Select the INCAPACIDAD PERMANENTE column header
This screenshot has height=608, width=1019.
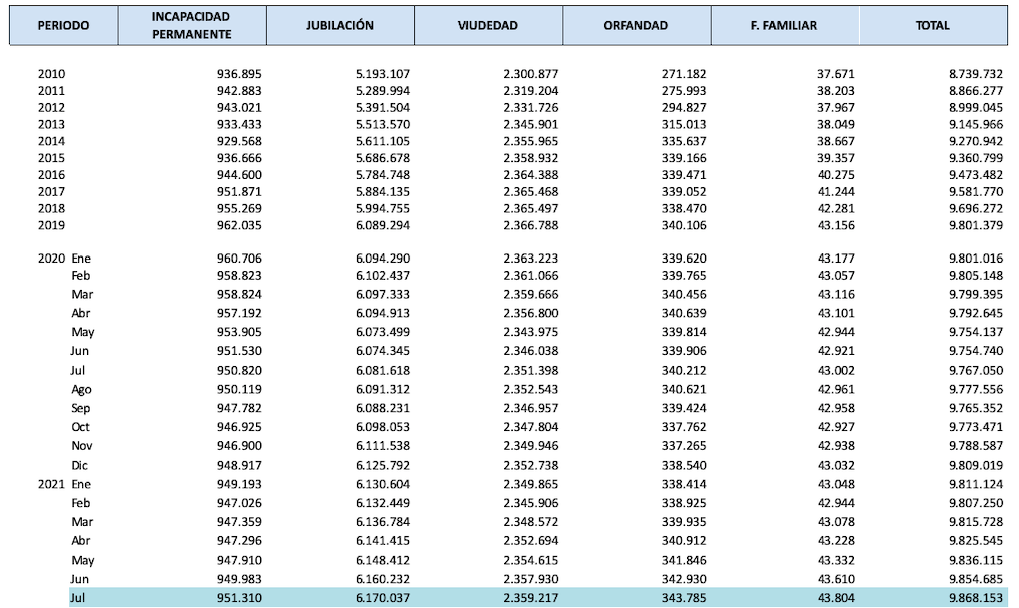coord(192,26)
